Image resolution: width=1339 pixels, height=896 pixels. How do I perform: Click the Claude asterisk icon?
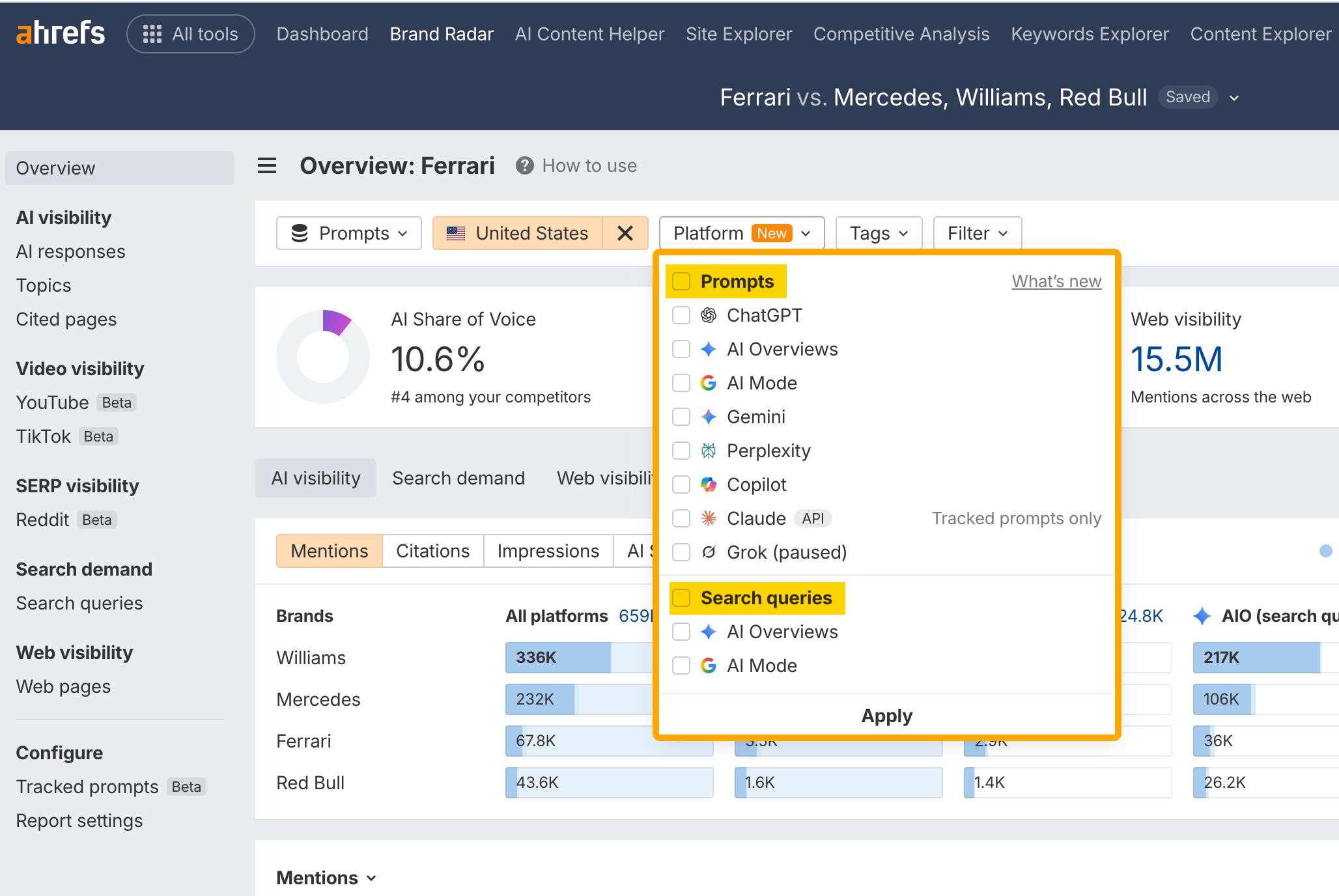[x=709, y=518]
